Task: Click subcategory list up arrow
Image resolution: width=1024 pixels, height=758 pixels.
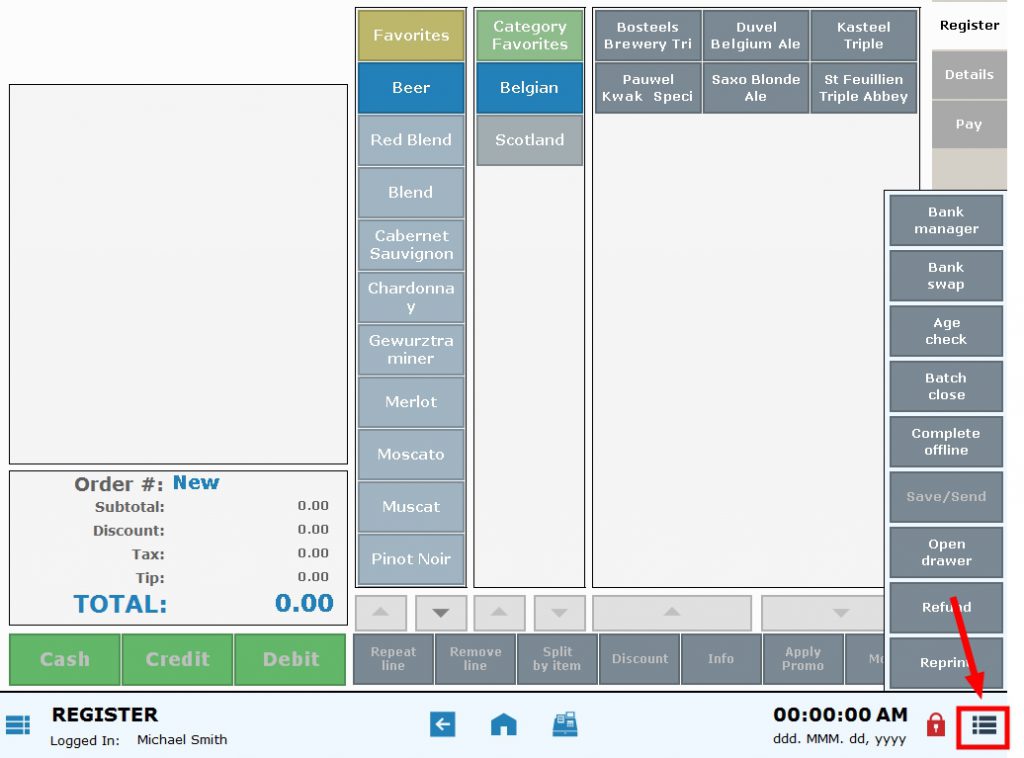Action: point(499,612)
